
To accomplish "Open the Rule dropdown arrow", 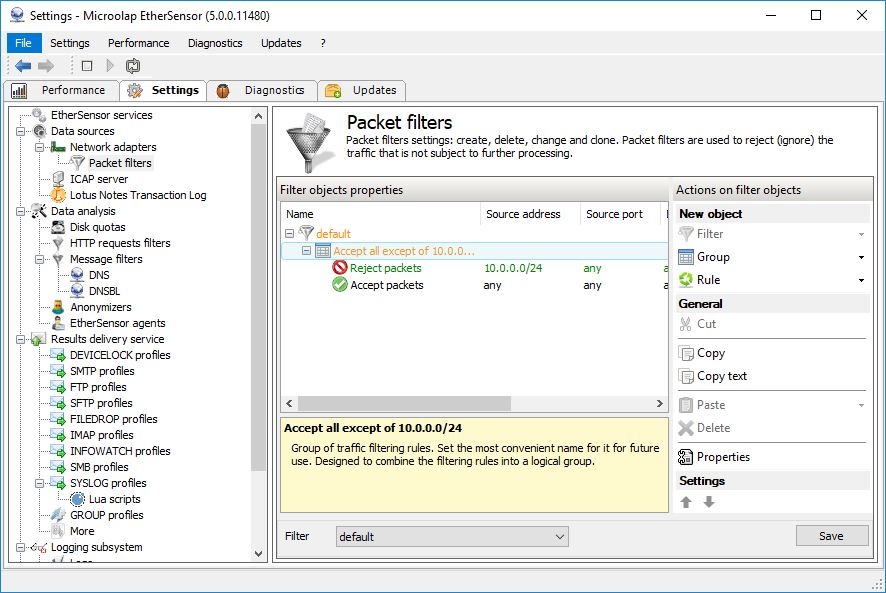I will tap(861, 280).
